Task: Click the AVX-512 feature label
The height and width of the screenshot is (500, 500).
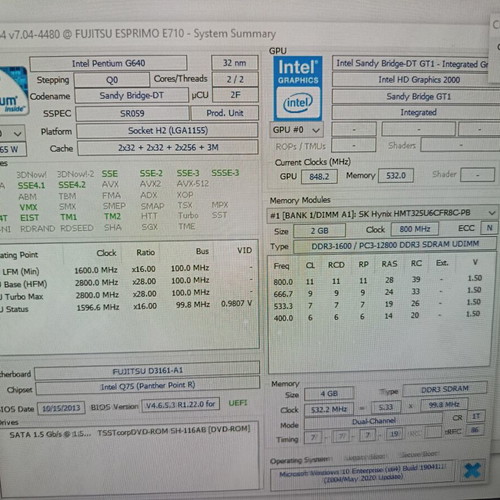Action: coord(193,184)
